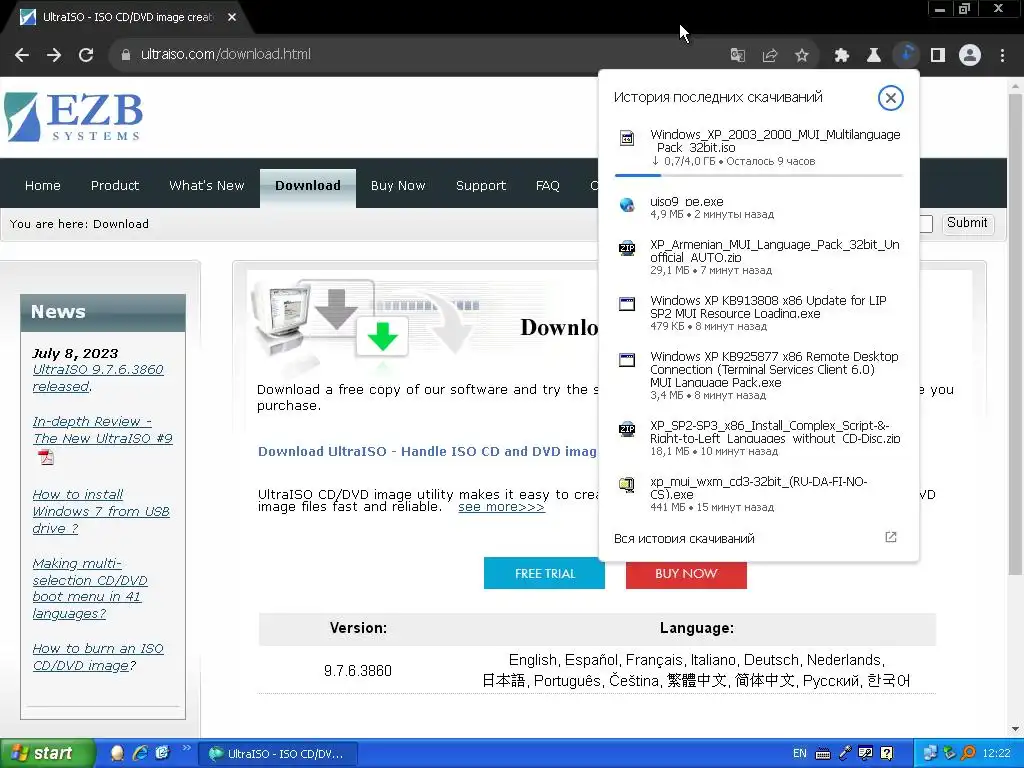Open 'How to install Windows 7 from USB' link

pos(101,511)
